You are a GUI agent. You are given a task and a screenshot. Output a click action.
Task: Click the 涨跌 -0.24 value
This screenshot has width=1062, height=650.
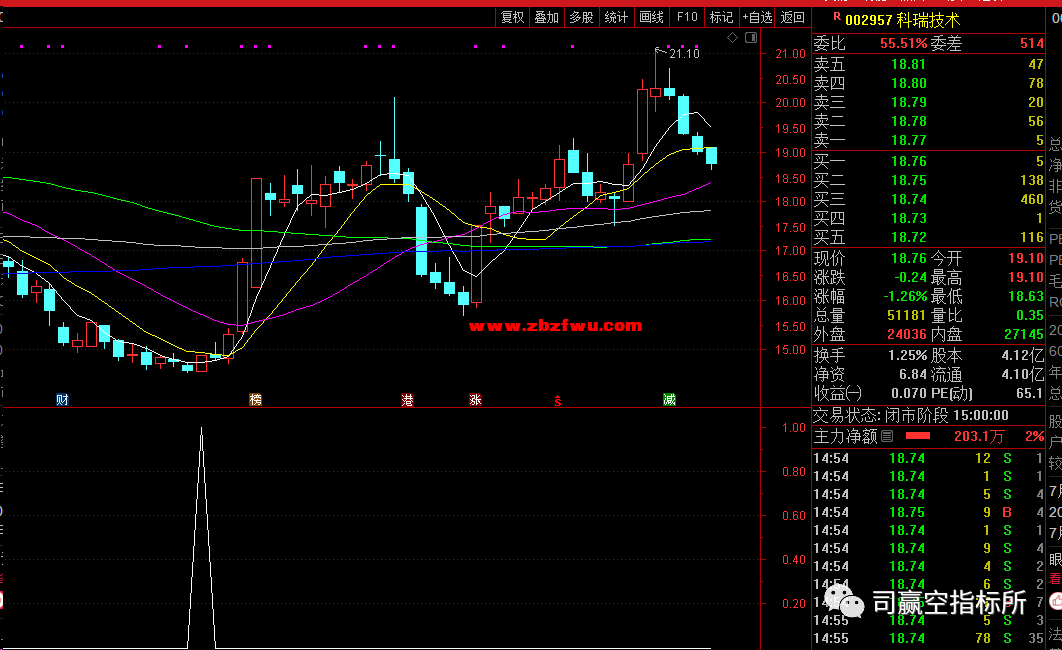[x=910, y=278]
